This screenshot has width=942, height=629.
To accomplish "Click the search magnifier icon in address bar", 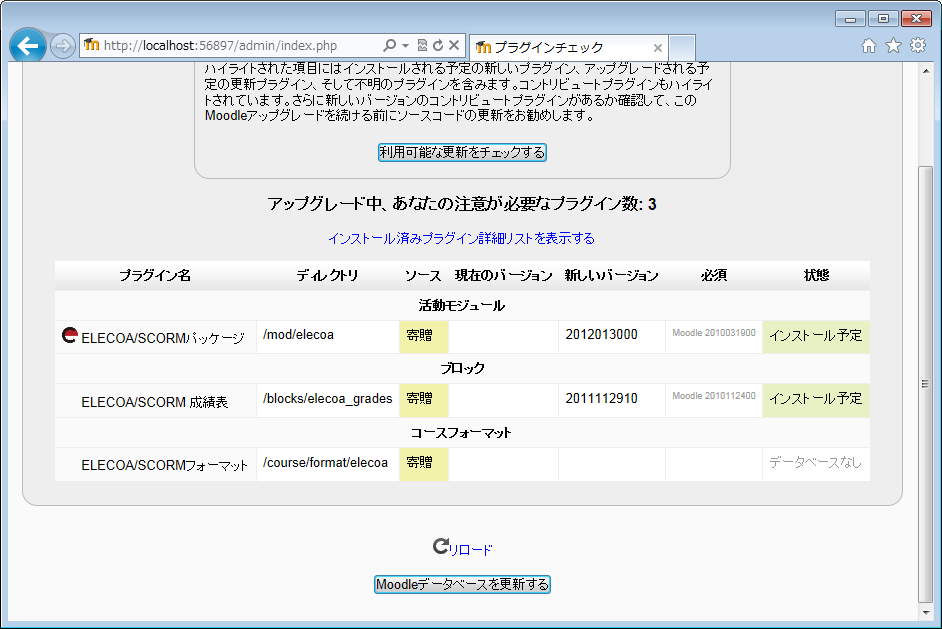I will [x=389, y=46].
